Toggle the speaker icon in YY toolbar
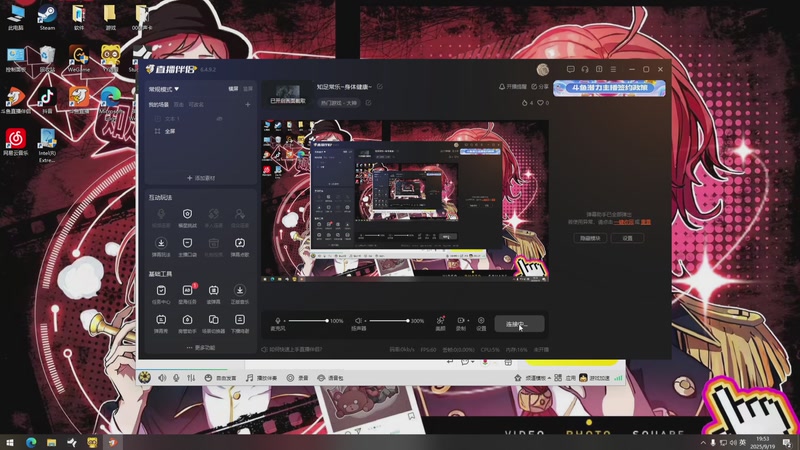Viewport: 800px width, 450px height. pos(162,378)
